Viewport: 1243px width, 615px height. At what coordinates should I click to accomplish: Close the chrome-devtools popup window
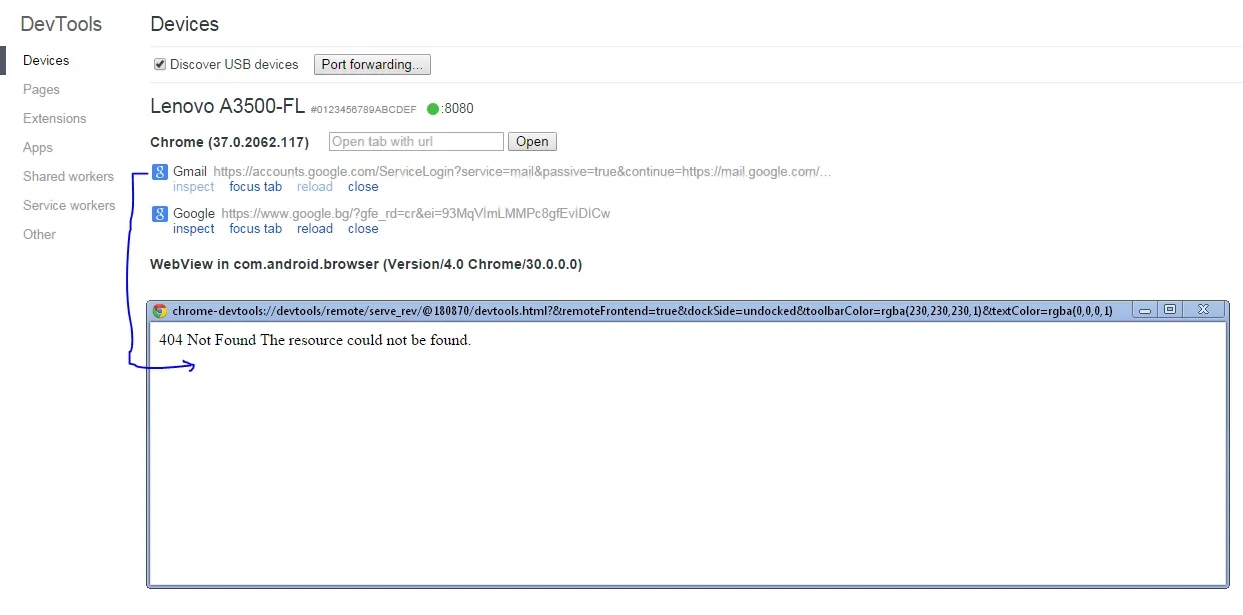tap(1204, 310)
